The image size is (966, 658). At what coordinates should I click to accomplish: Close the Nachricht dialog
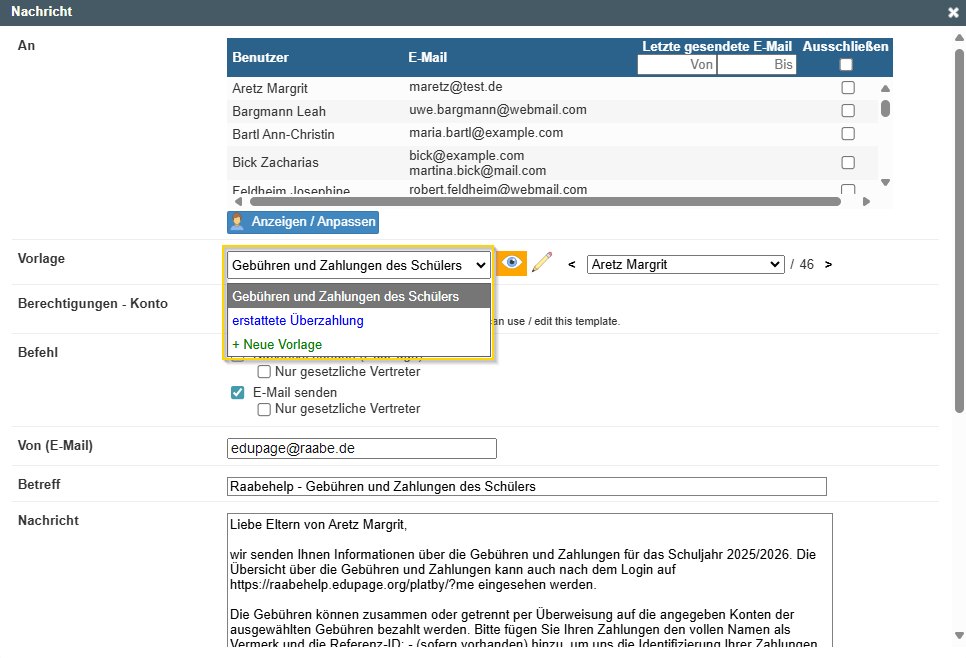[953, 12]
